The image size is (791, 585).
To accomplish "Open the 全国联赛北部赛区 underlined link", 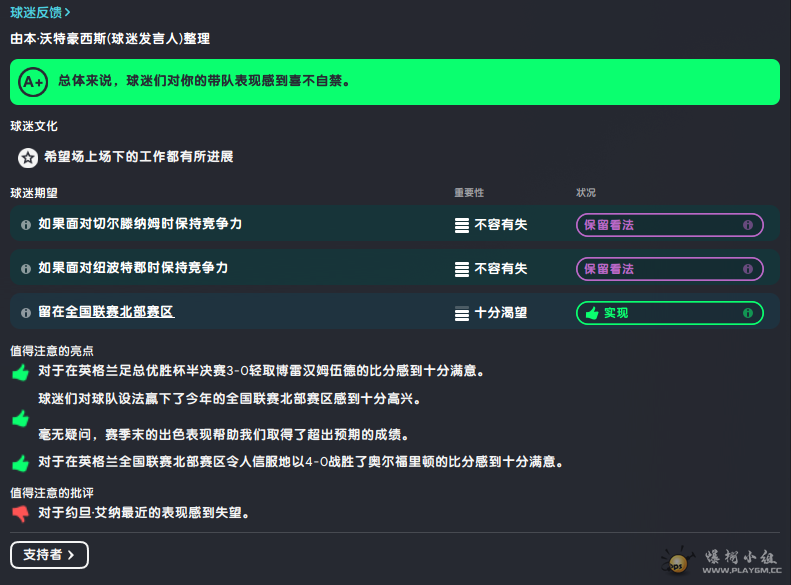I will point(120,312).
